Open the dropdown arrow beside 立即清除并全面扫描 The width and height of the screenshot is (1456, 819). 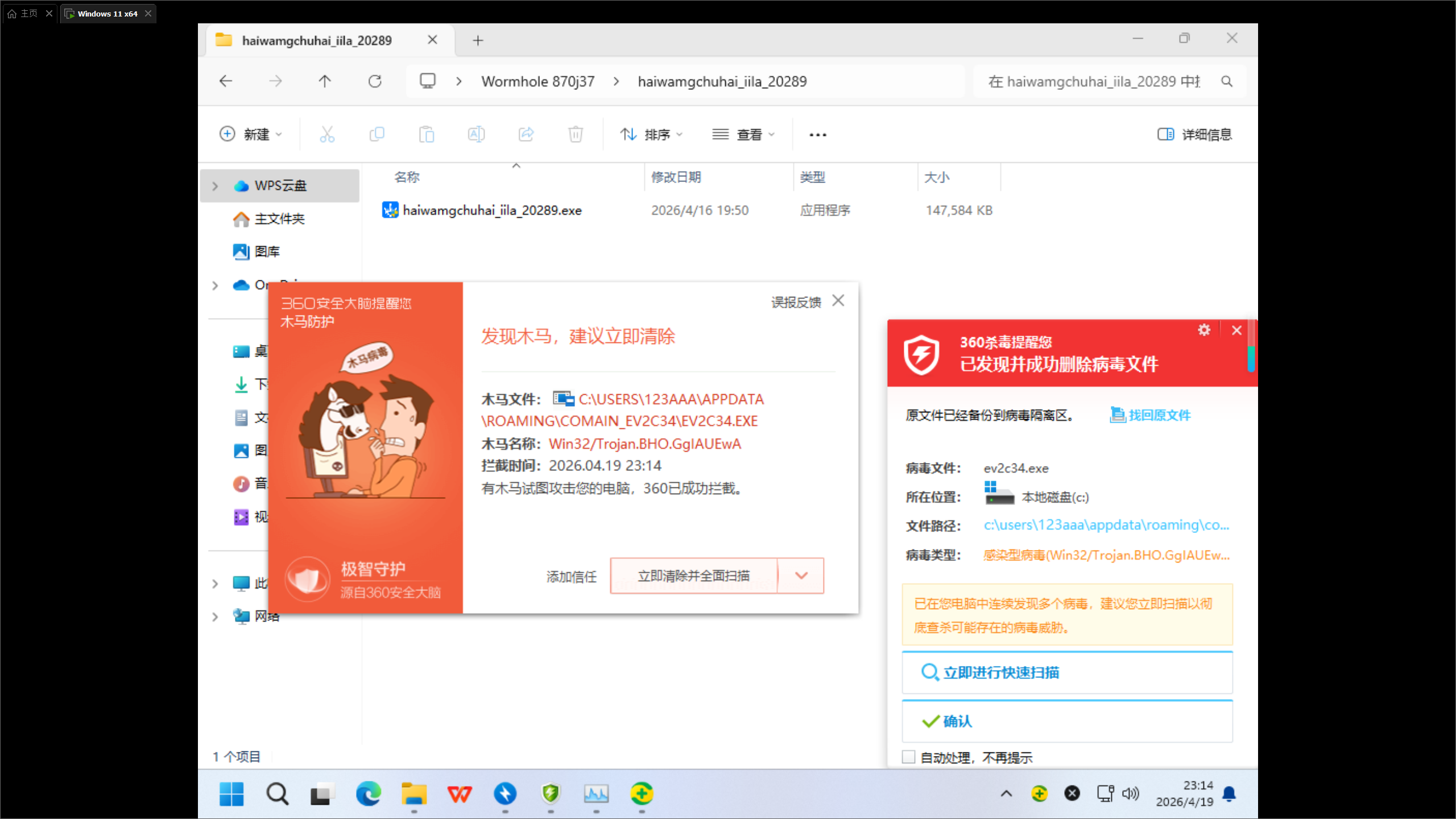tap(801, 576)
